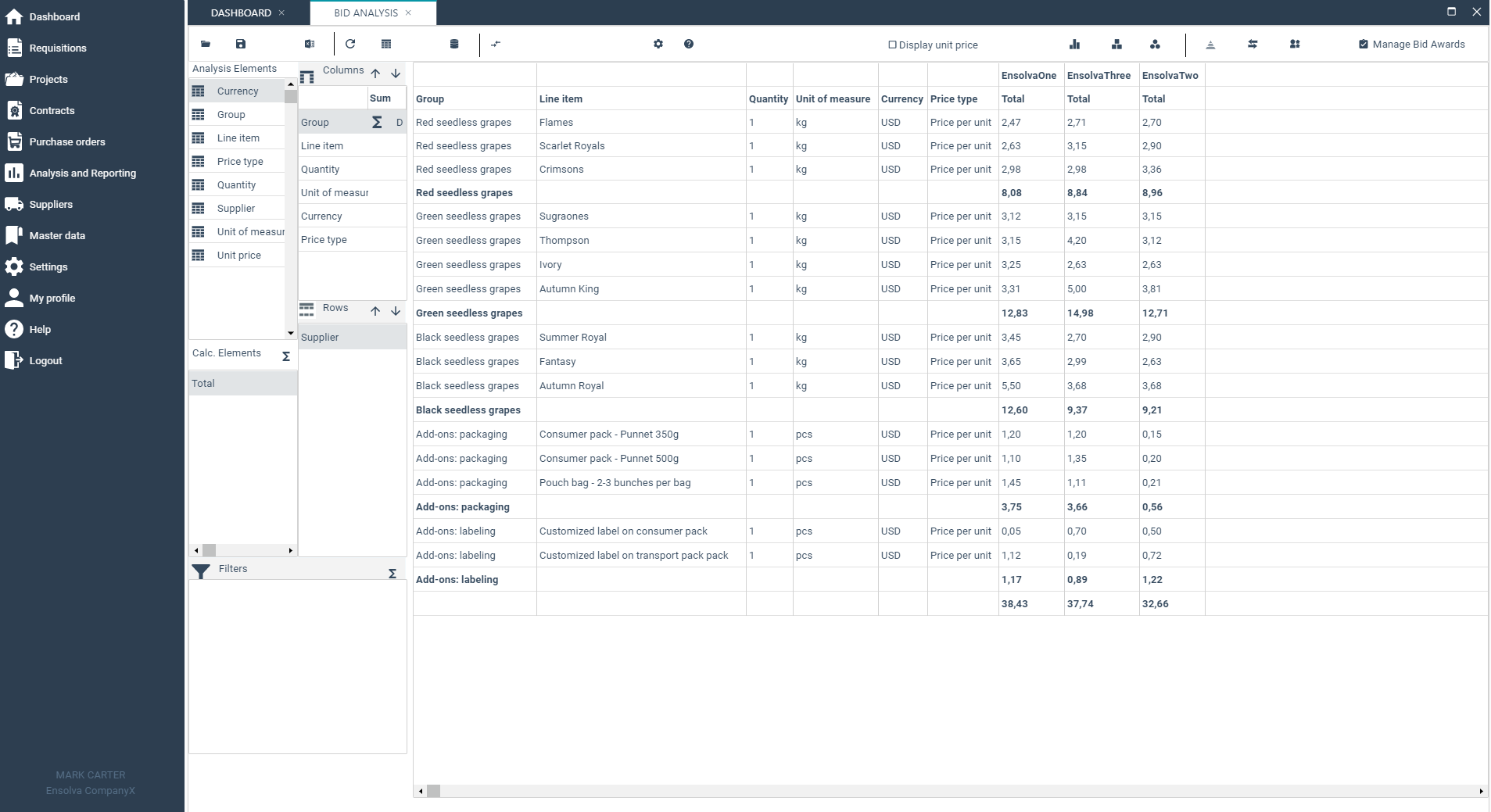Image resolution: width=1491 pixels, height=812 pixels.
Task: Export the analysis to Excel
Action: (309, 44)
